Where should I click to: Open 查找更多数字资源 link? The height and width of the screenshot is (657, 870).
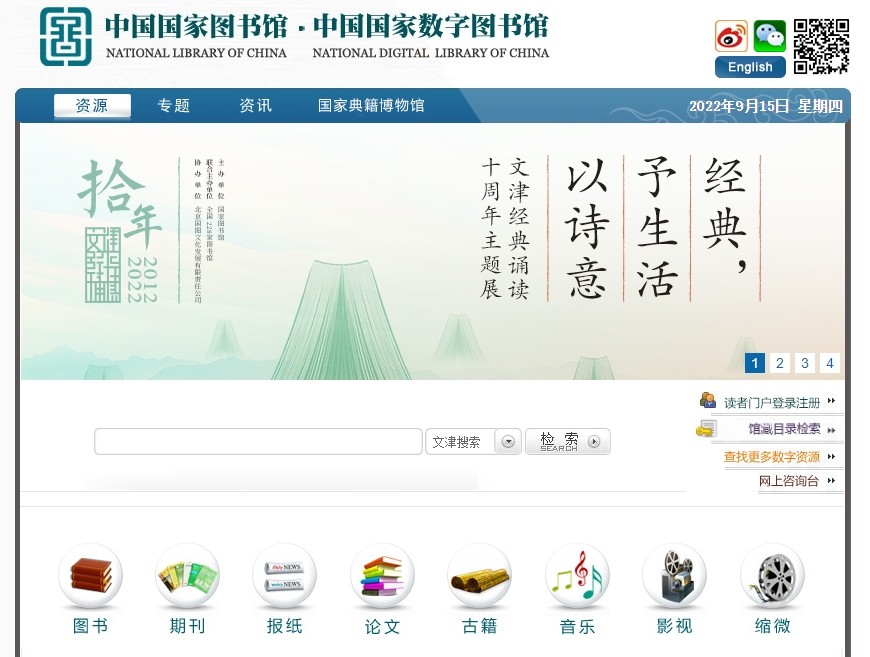click(x=772, y=457)
